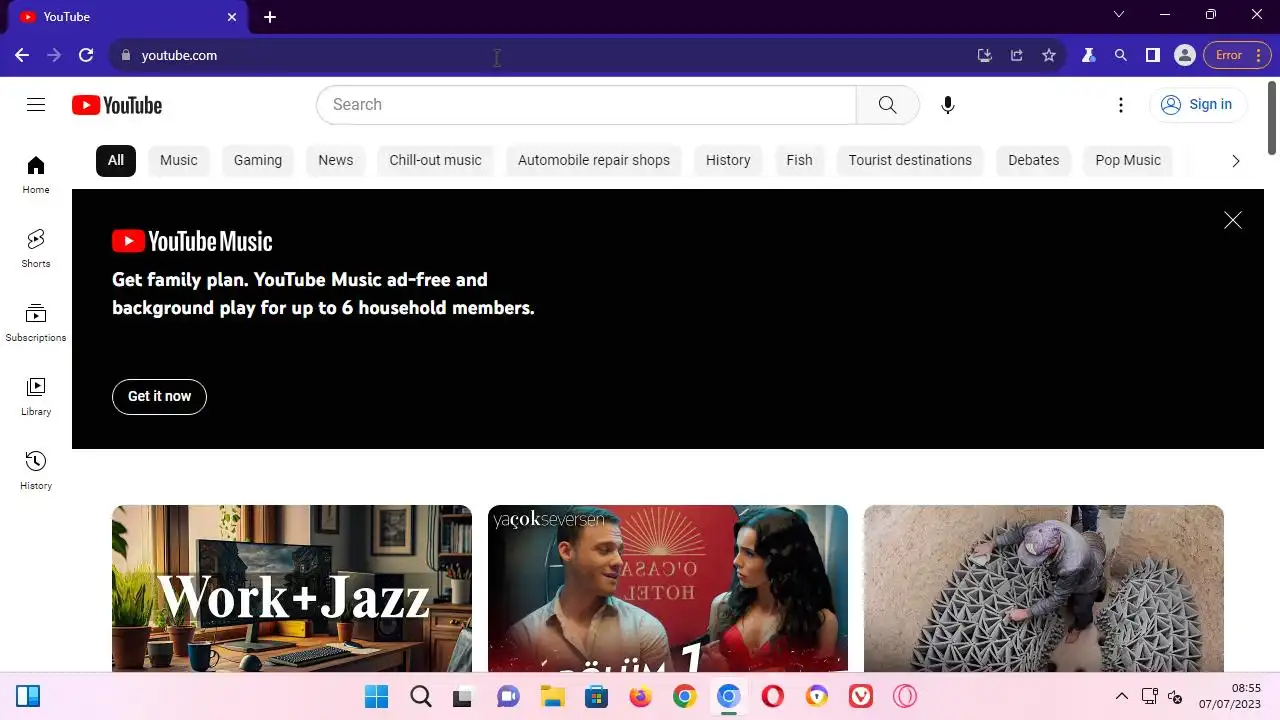The image size is (1280, 720).
Task: Open the concrete pattern craft video thumbnail
Action: click(x=1044, y=588)
